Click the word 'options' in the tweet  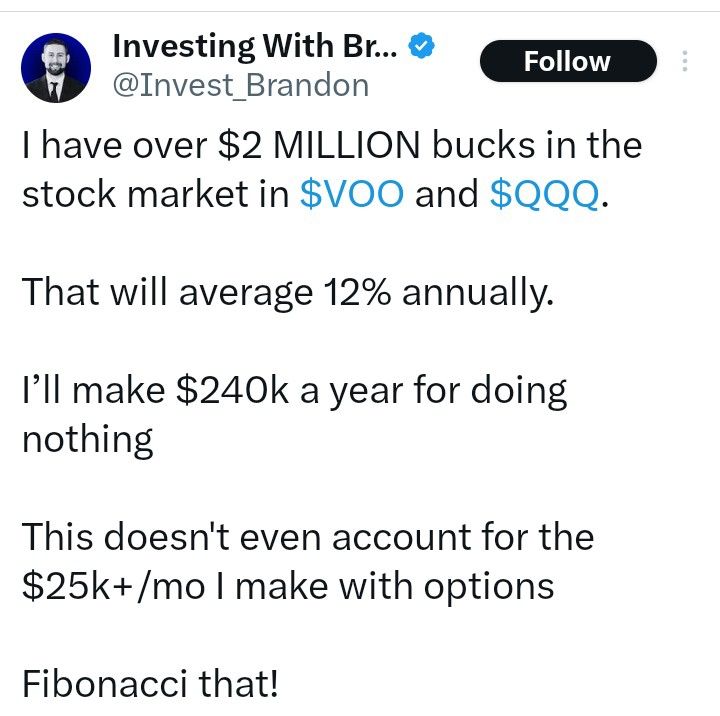click(x=489, y=589)
